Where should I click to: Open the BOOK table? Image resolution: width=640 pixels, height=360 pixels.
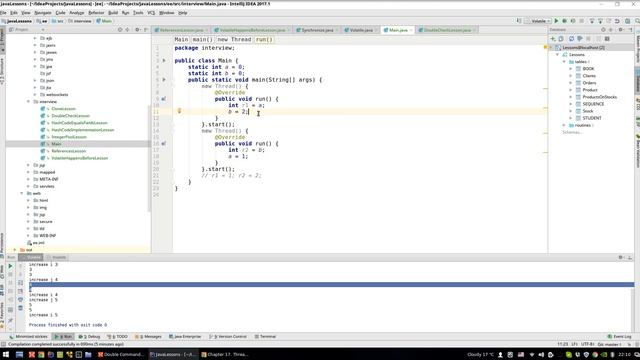pos(588,69)
